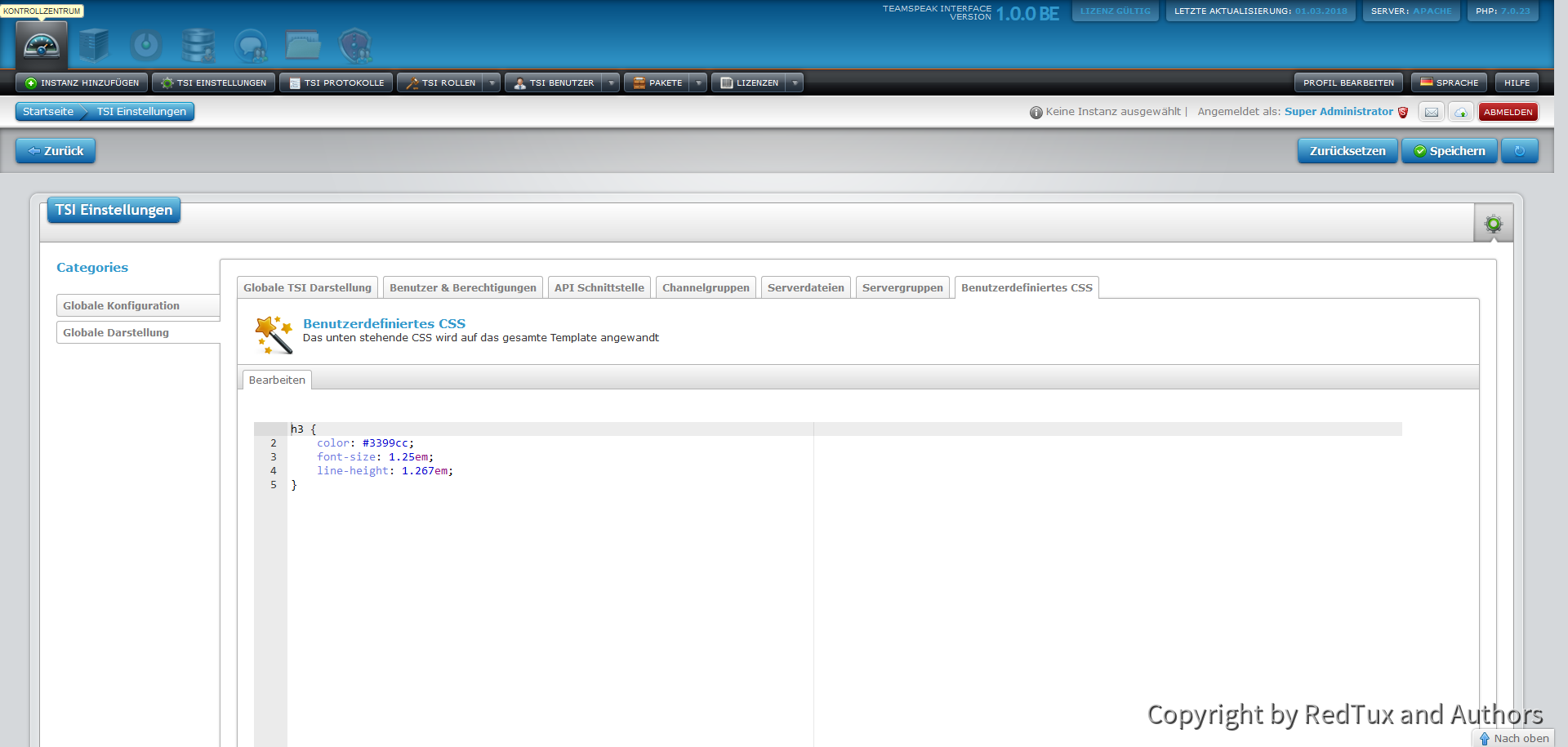The height and width of the screenshot is (747, 1568).
Task: Click Nach oben scroll-to-top link
Action: [x=1513, y=738]
